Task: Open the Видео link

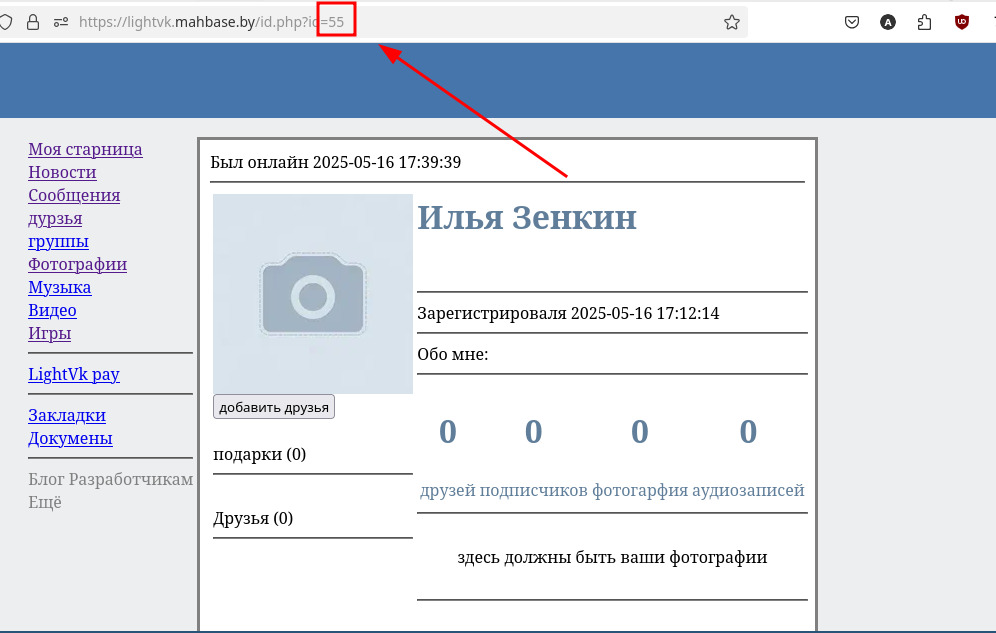Action: tap(52, 310)
